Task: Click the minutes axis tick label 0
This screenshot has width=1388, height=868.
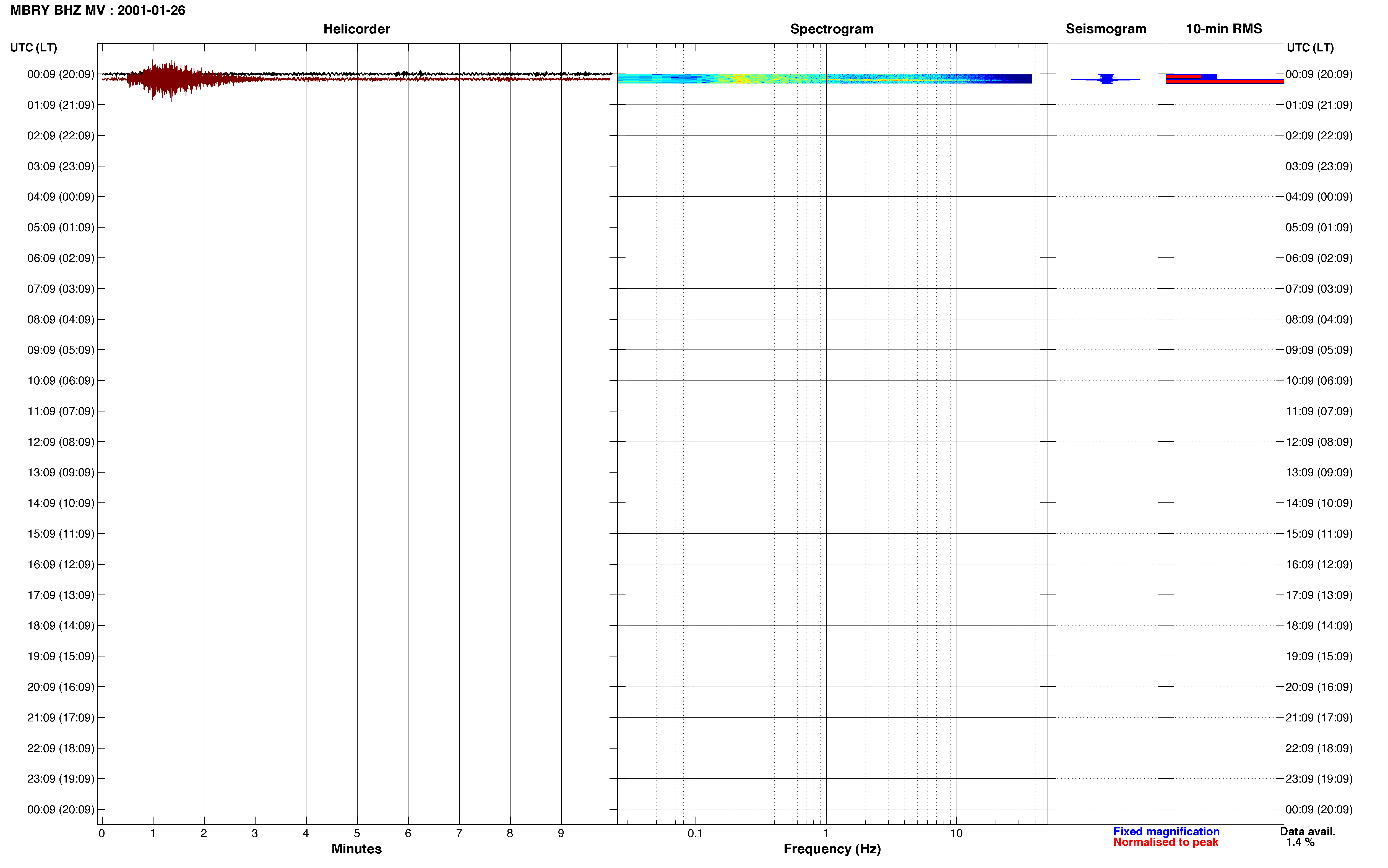Action: point(101,833)
